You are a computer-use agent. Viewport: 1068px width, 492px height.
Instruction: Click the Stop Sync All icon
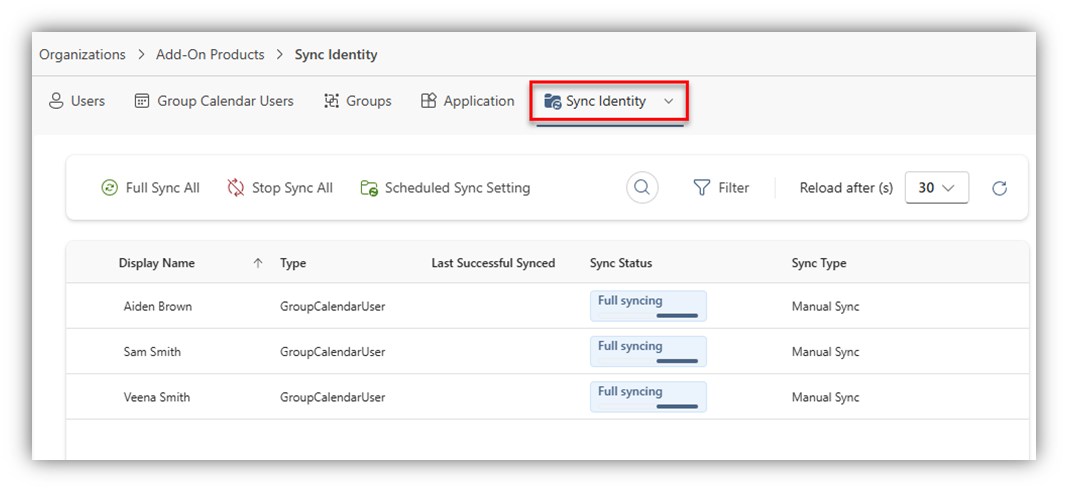click(236, 188)
